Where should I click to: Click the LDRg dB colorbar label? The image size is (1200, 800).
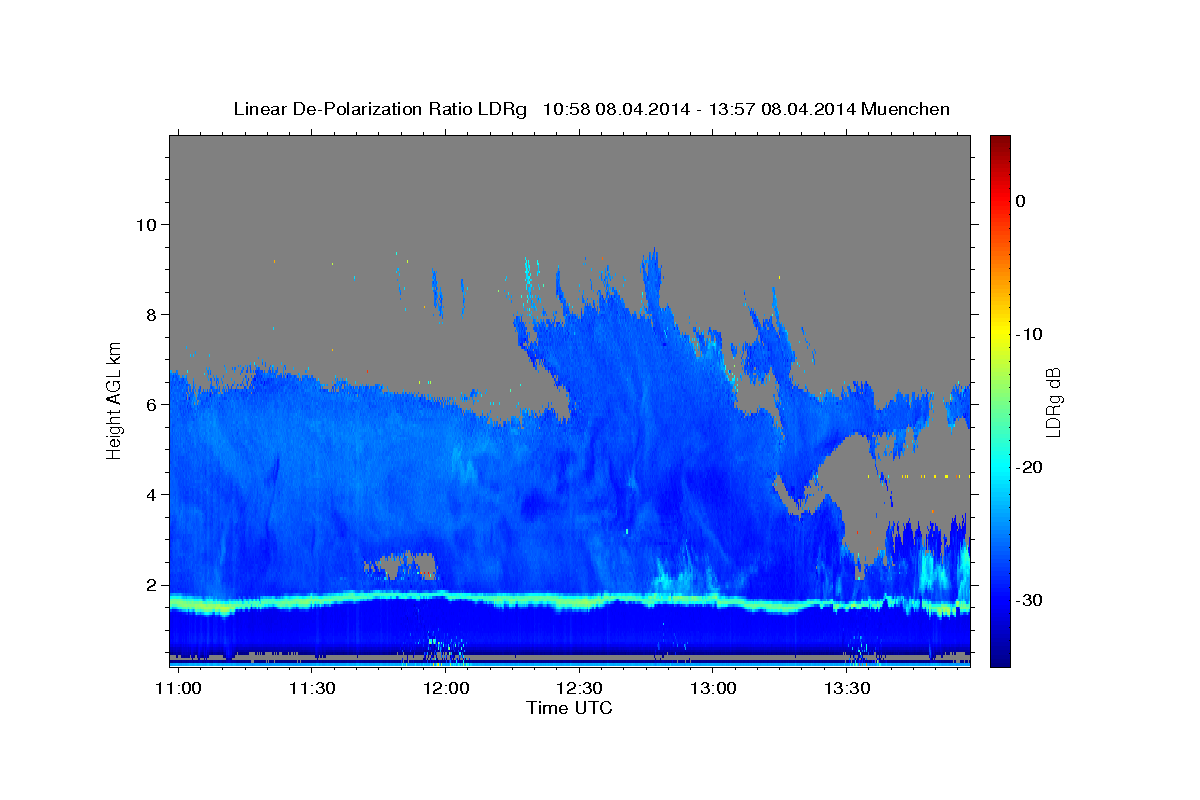pos(1053,401)
